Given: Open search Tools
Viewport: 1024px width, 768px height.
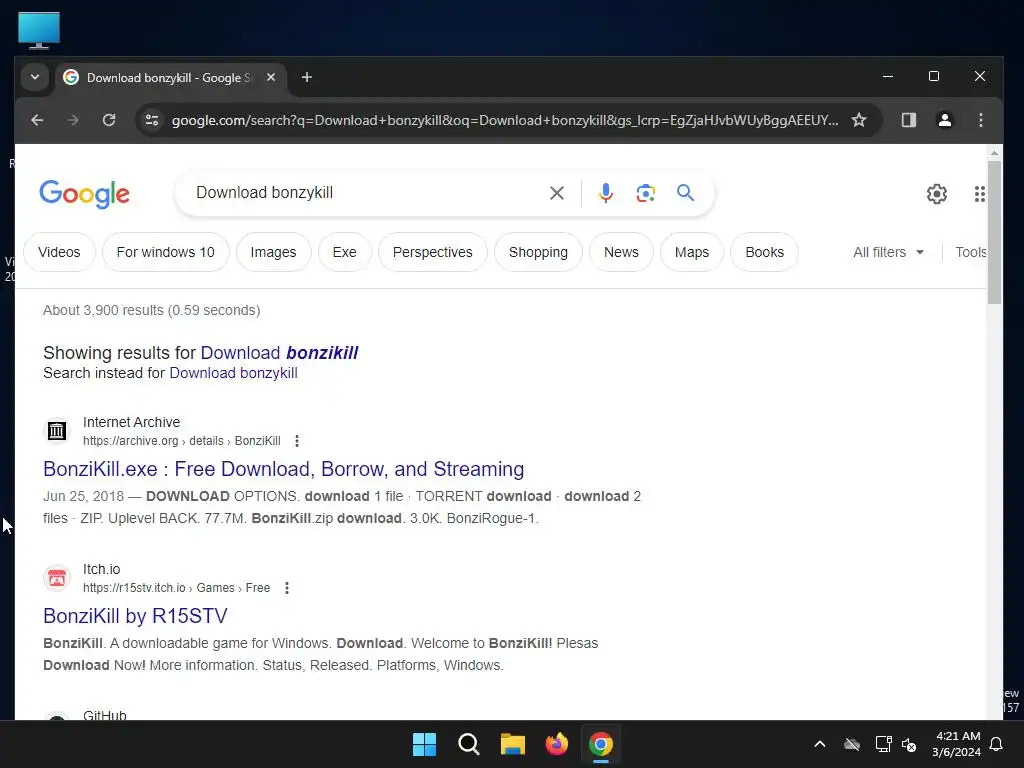Looking at the screenshot, I should point(970,252).
